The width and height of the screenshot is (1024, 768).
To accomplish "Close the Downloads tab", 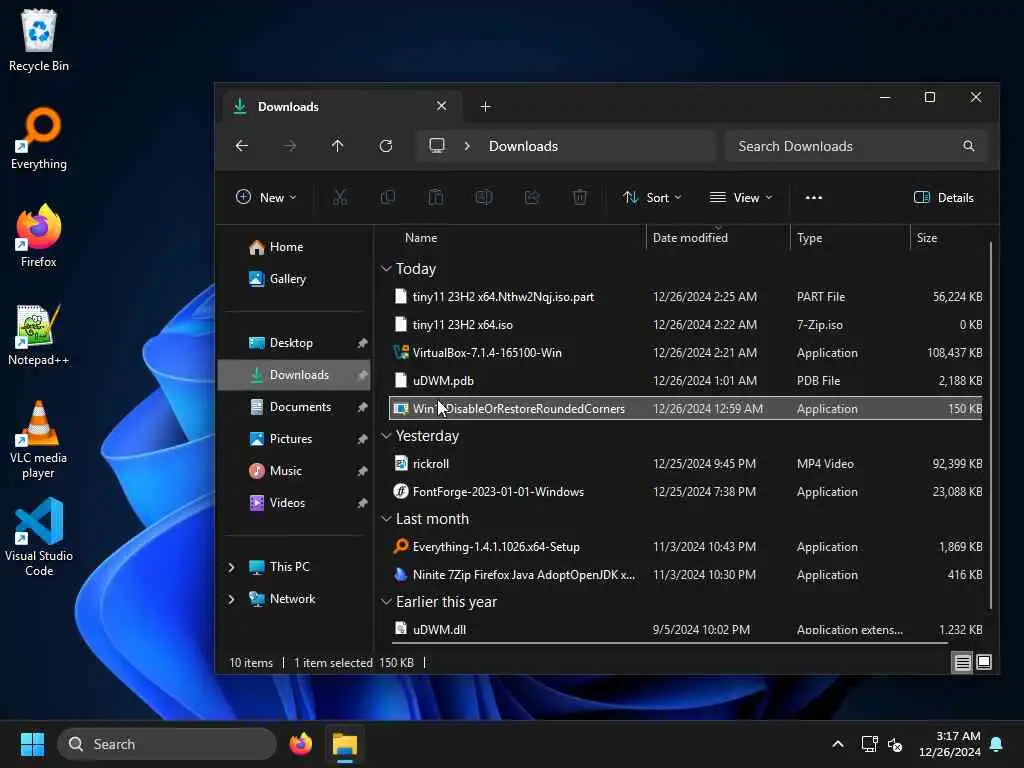I will 441,106.
